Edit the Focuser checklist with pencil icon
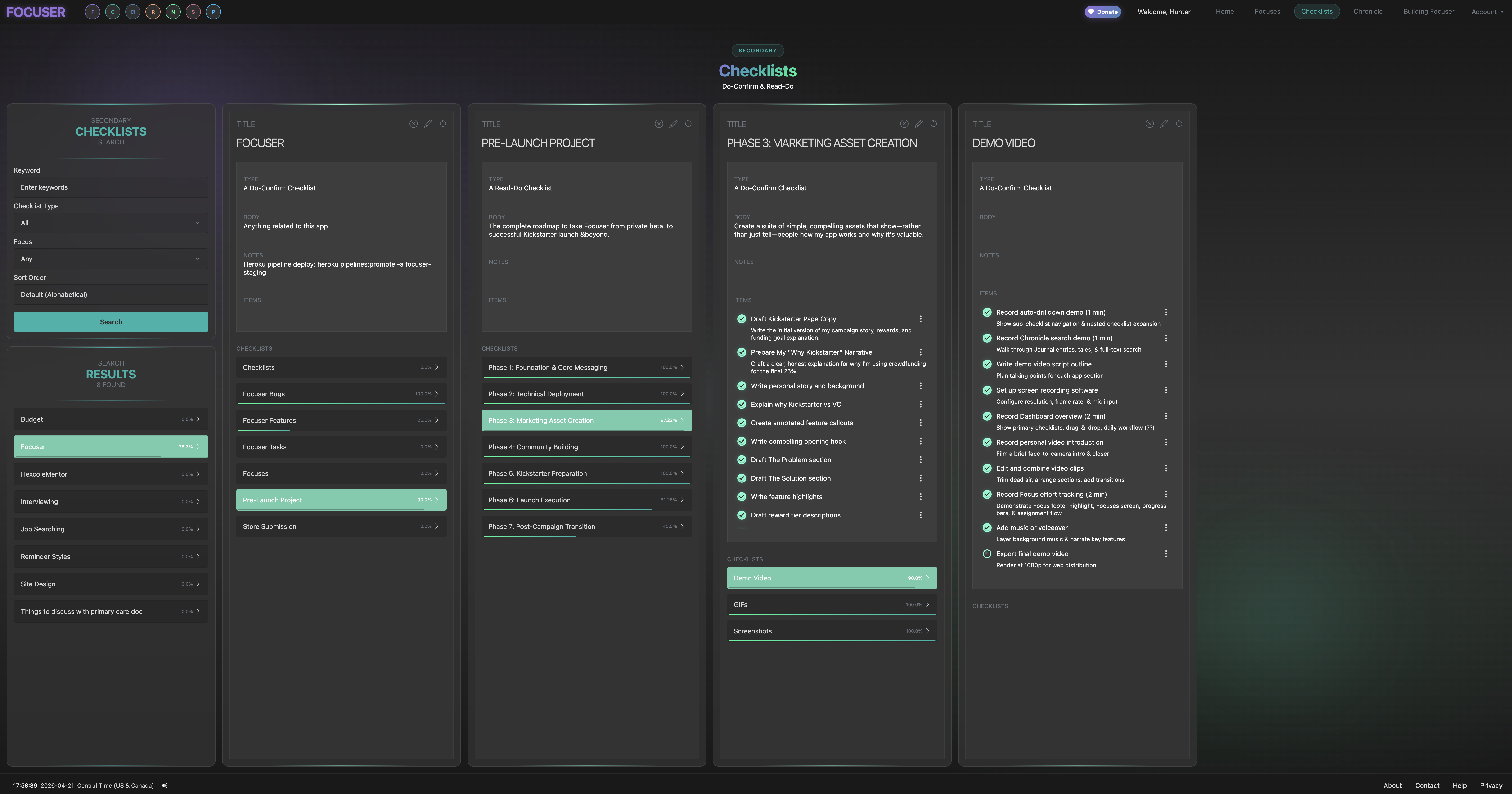The height and width of the screenshot is (794, 1512). click(428, 124)
